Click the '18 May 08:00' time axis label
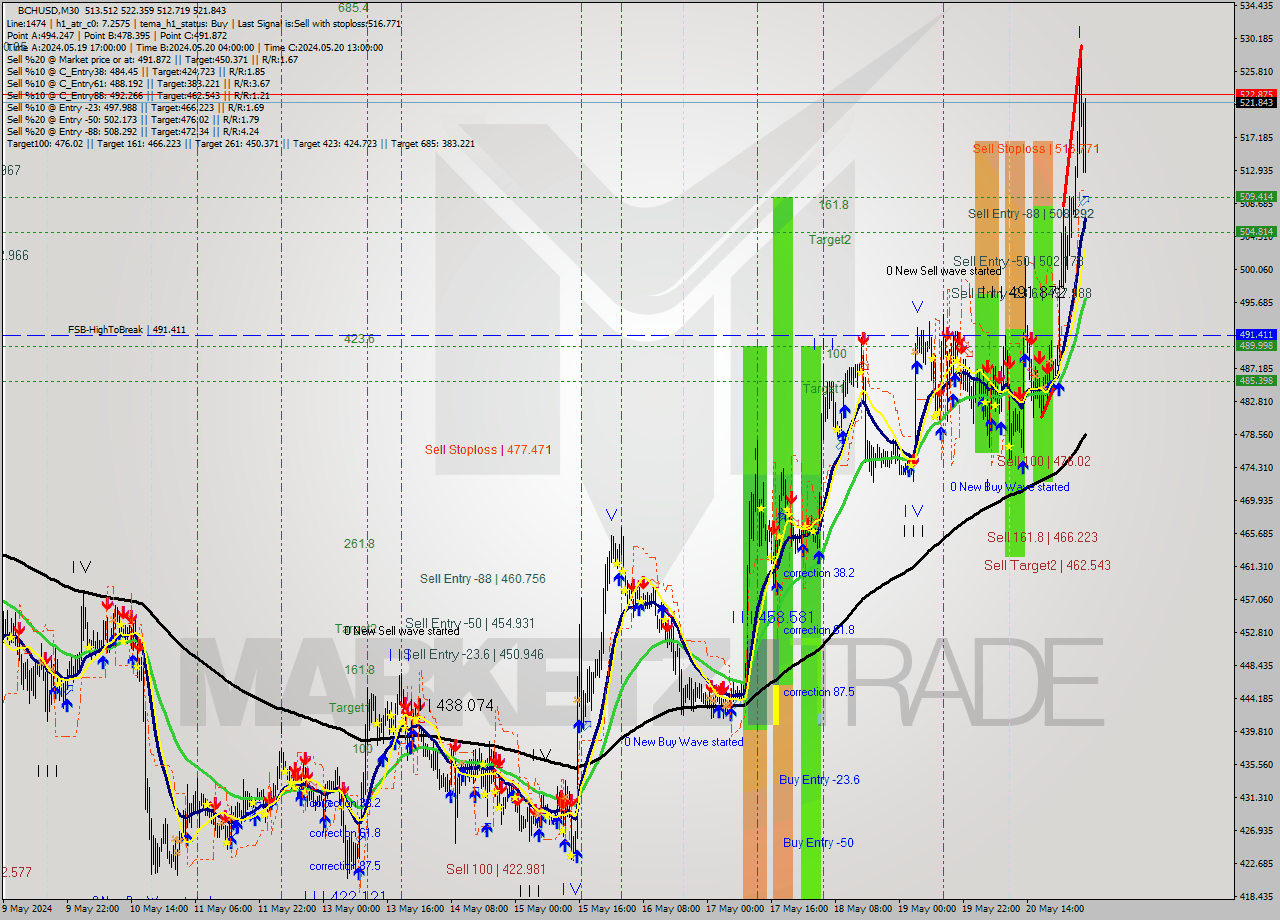The width and height of the screenshot is (1280, 920). coord(864,909)
